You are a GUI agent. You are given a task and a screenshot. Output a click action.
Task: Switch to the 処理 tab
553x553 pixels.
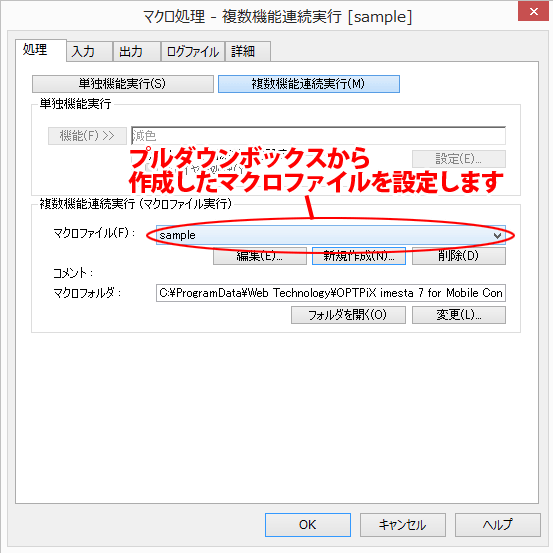41,50
